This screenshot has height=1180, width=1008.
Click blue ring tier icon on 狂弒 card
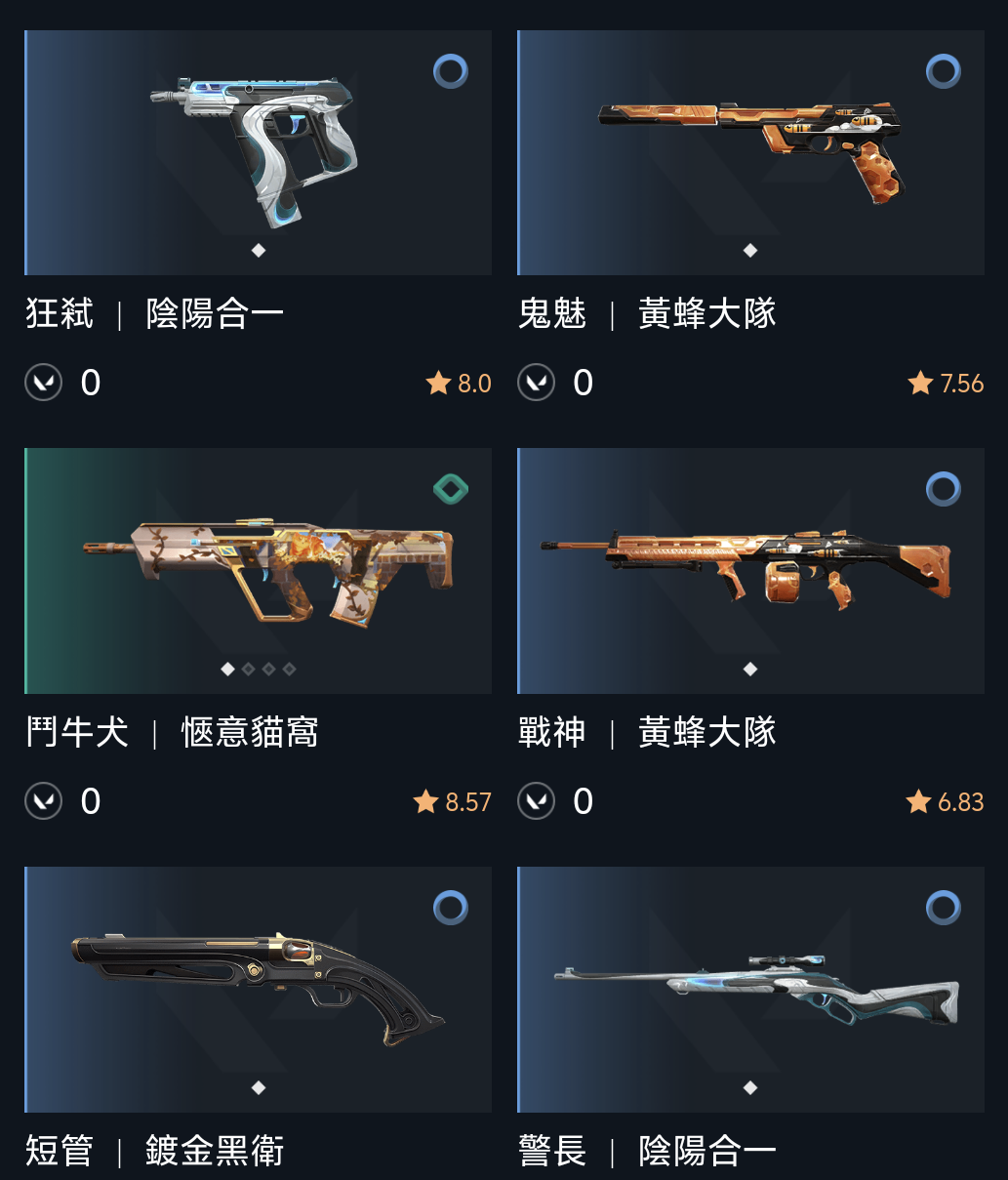pos(451,71)
